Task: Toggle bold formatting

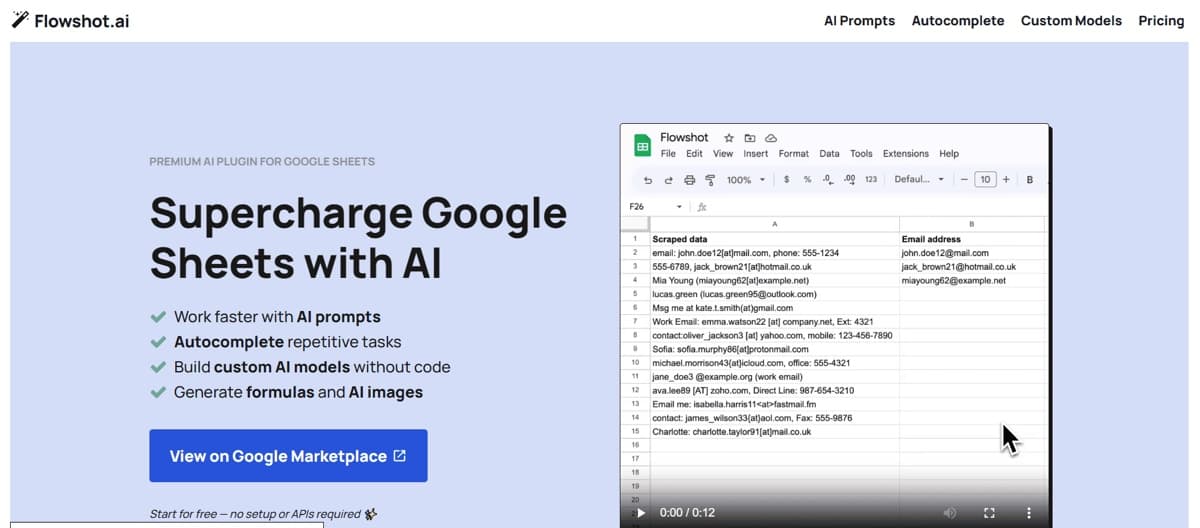Action: click(1029, 180)
